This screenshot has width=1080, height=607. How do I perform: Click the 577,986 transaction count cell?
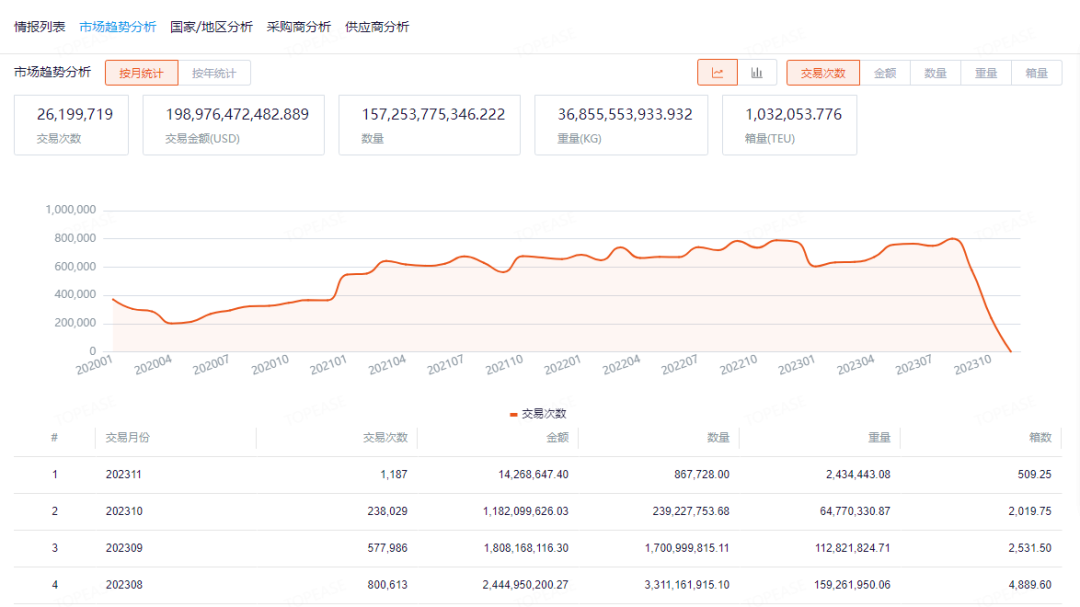387,548
